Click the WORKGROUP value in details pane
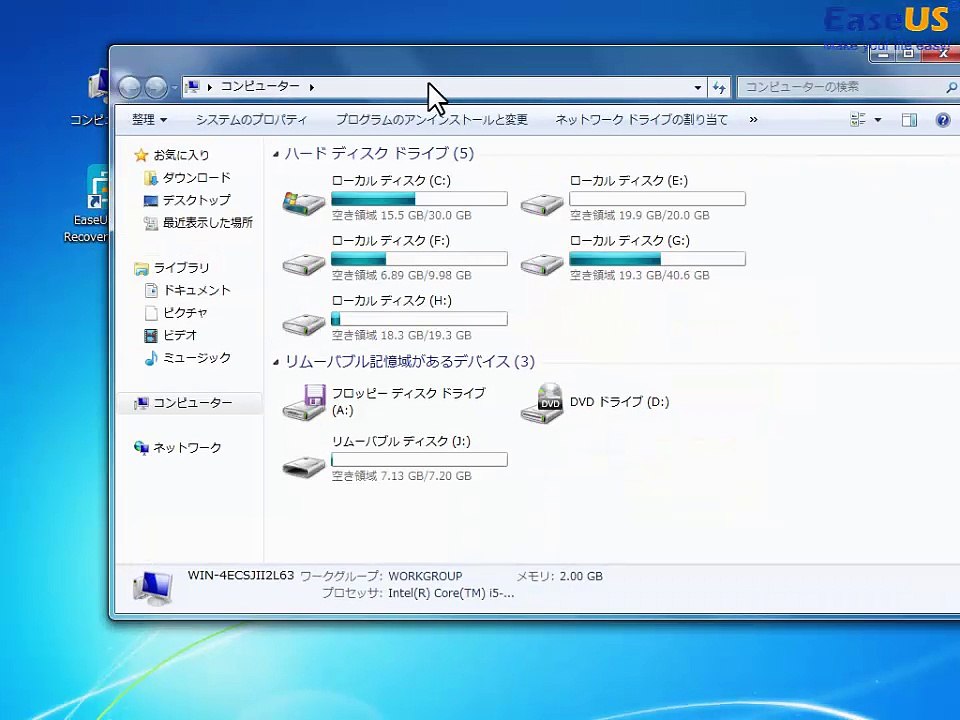This screenshot has width=960, height=720. coord(426,576)
